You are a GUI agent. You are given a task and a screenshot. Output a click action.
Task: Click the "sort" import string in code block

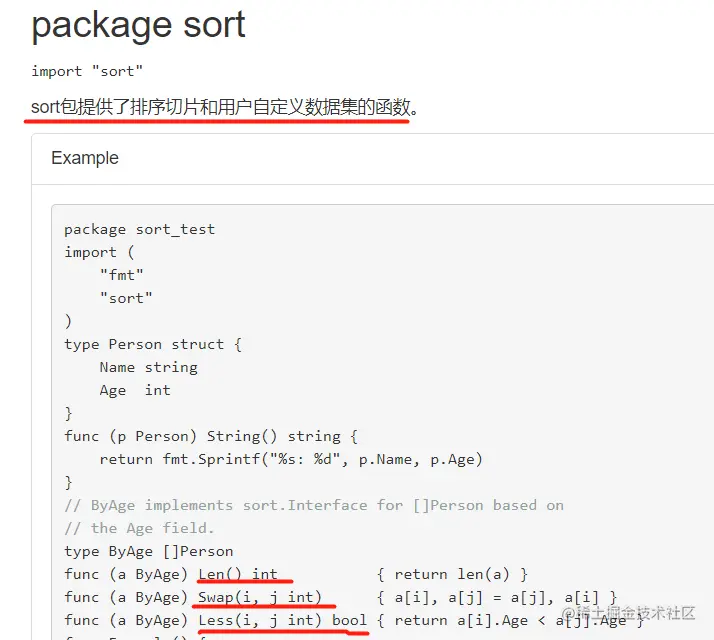(x=126, y=298)
